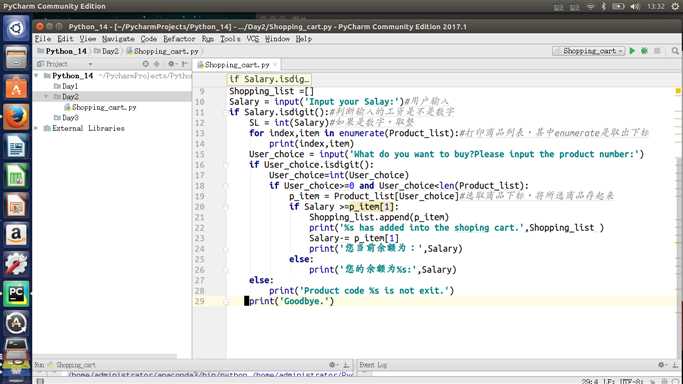
Task: Click Day2 breadcrumb in navigation bar
Action: coord(106,51)
